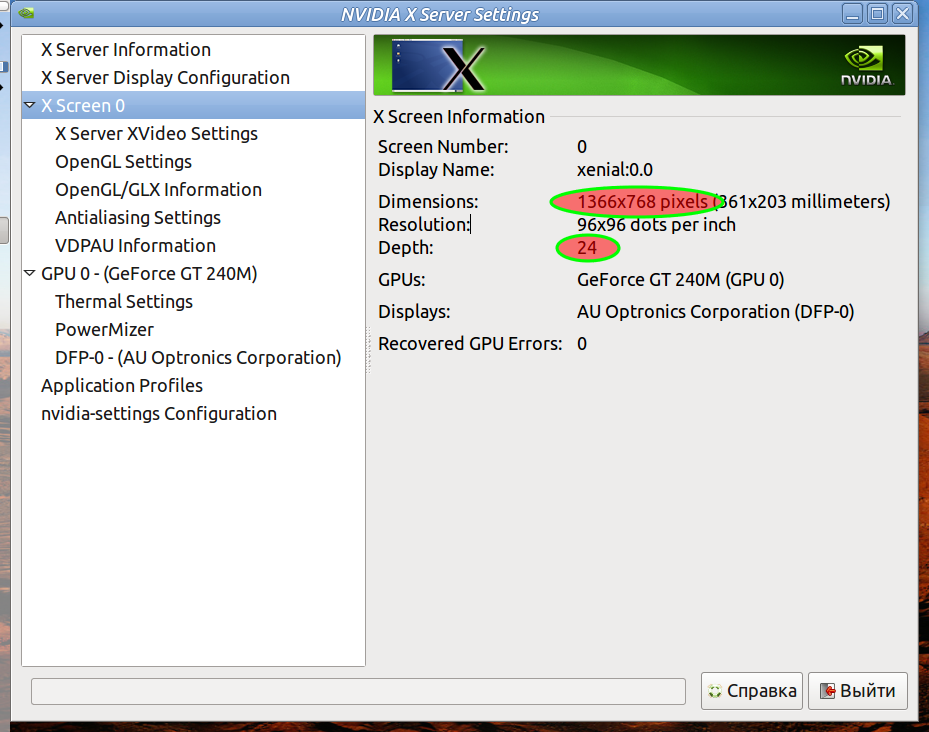Open X Server Information page

(x=126, y=50)
